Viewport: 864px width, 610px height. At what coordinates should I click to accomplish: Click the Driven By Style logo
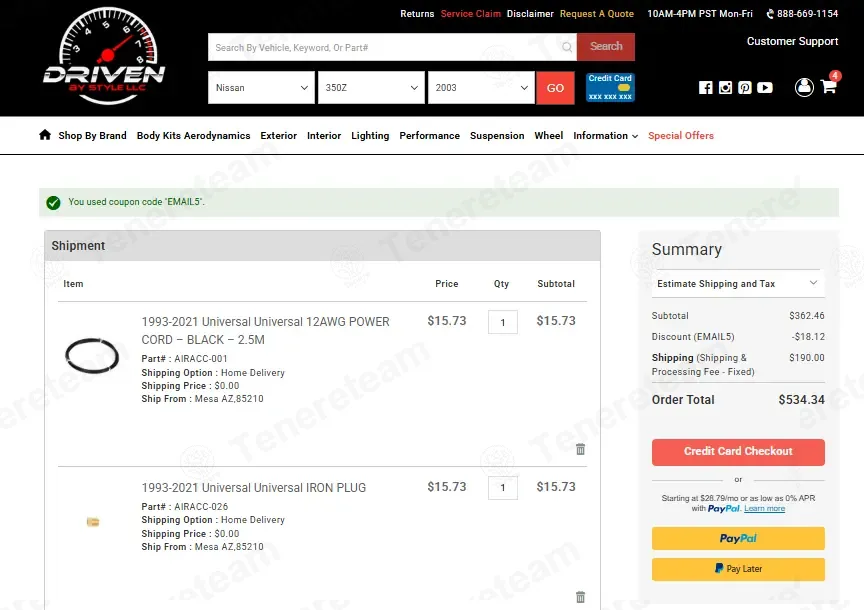(105, 57)
